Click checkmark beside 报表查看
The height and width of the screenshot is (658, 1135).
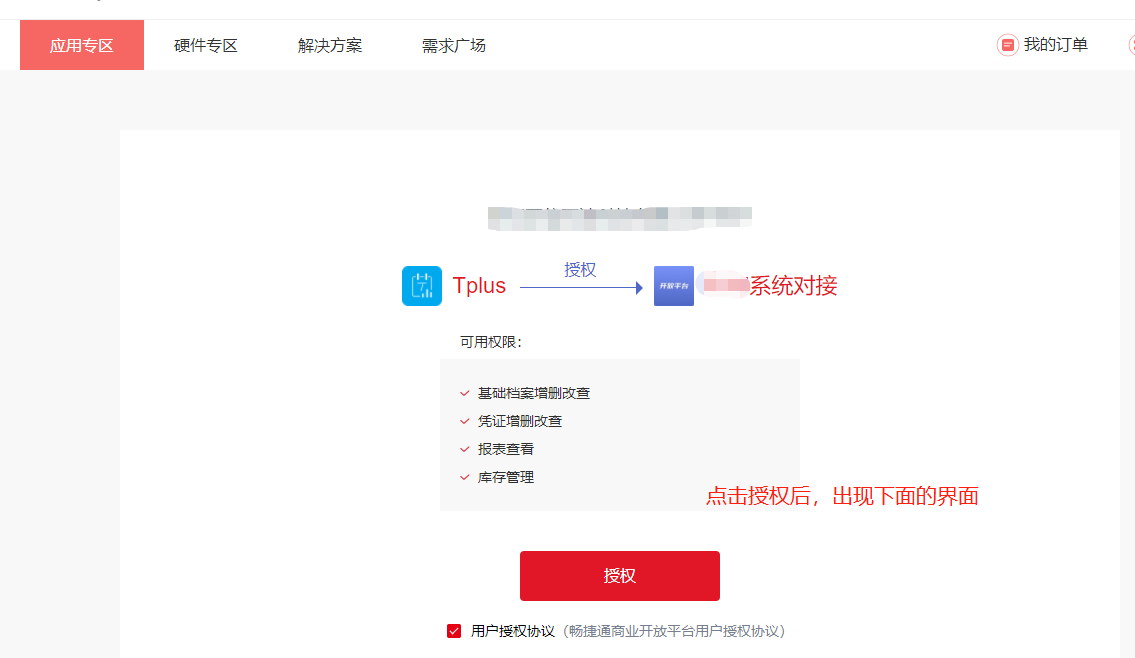(465, 450)
